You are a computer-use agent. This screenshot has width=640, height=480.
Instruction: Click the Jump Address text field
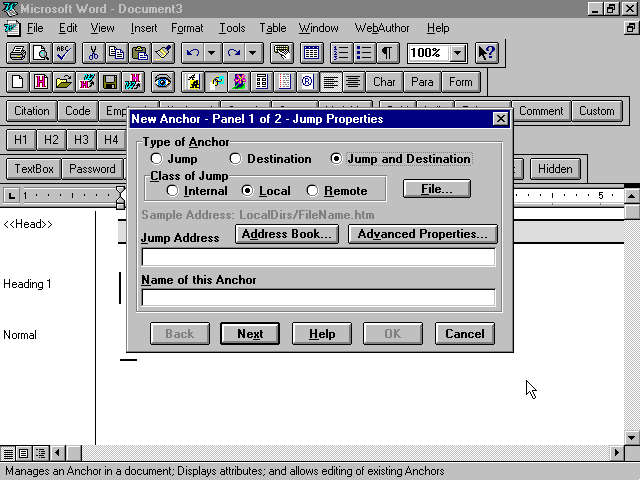point(318,257)
